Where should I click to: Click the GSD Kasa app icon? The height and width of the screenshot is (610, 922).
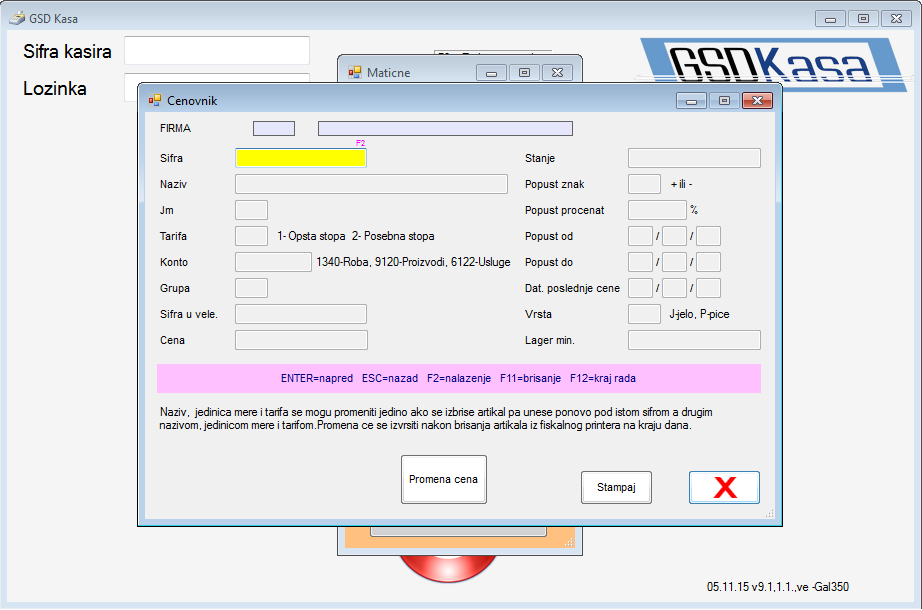[x=16, y=18]
